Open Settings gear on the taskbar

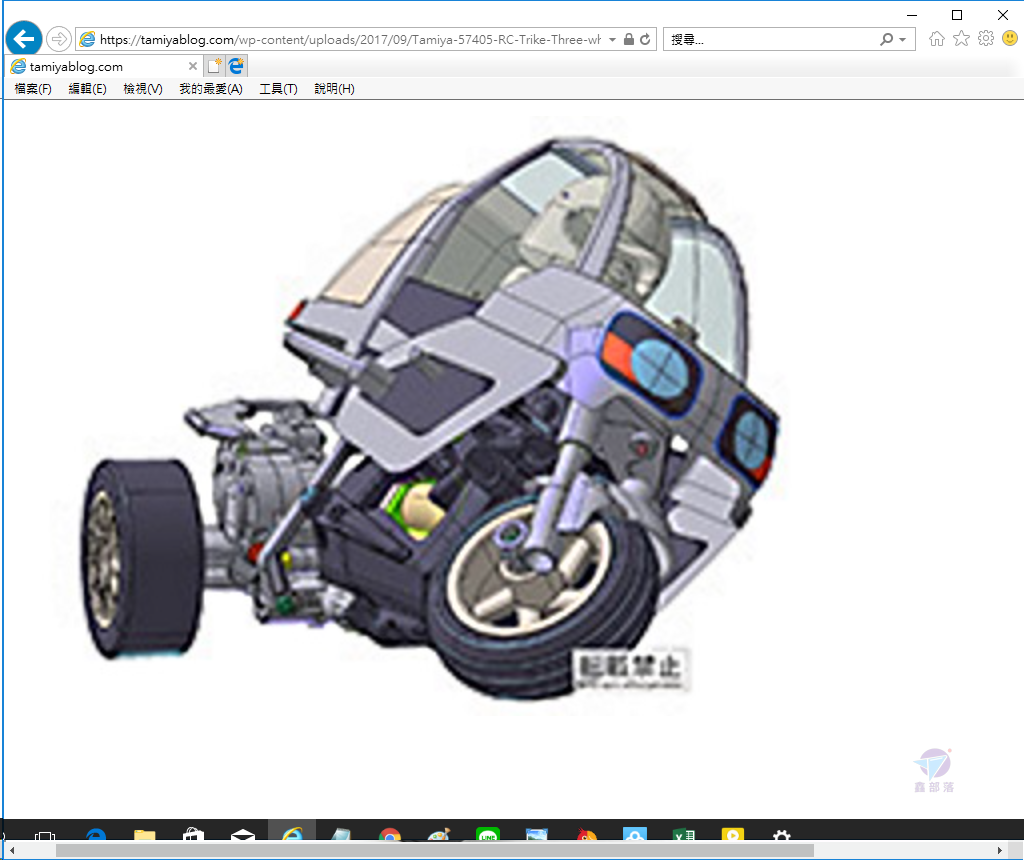[x=782, y=835]
